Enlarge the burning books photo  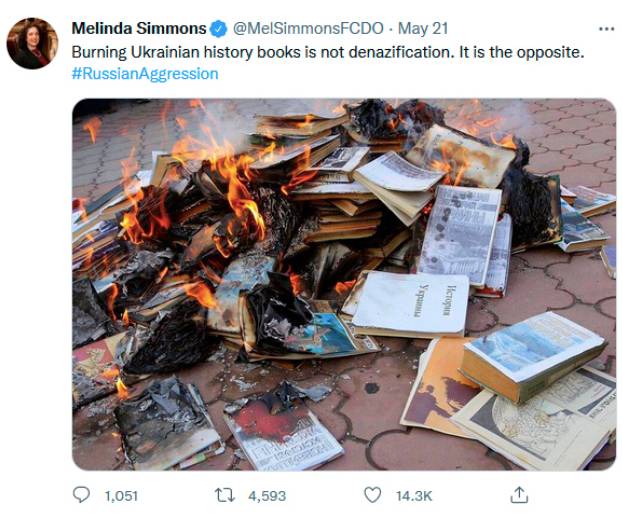344,284
